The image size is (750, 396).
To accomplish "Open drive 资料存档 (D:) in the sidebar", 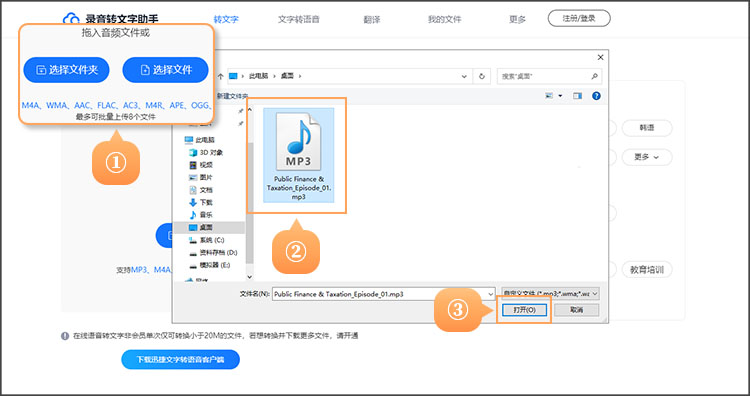I will point(213,252).
